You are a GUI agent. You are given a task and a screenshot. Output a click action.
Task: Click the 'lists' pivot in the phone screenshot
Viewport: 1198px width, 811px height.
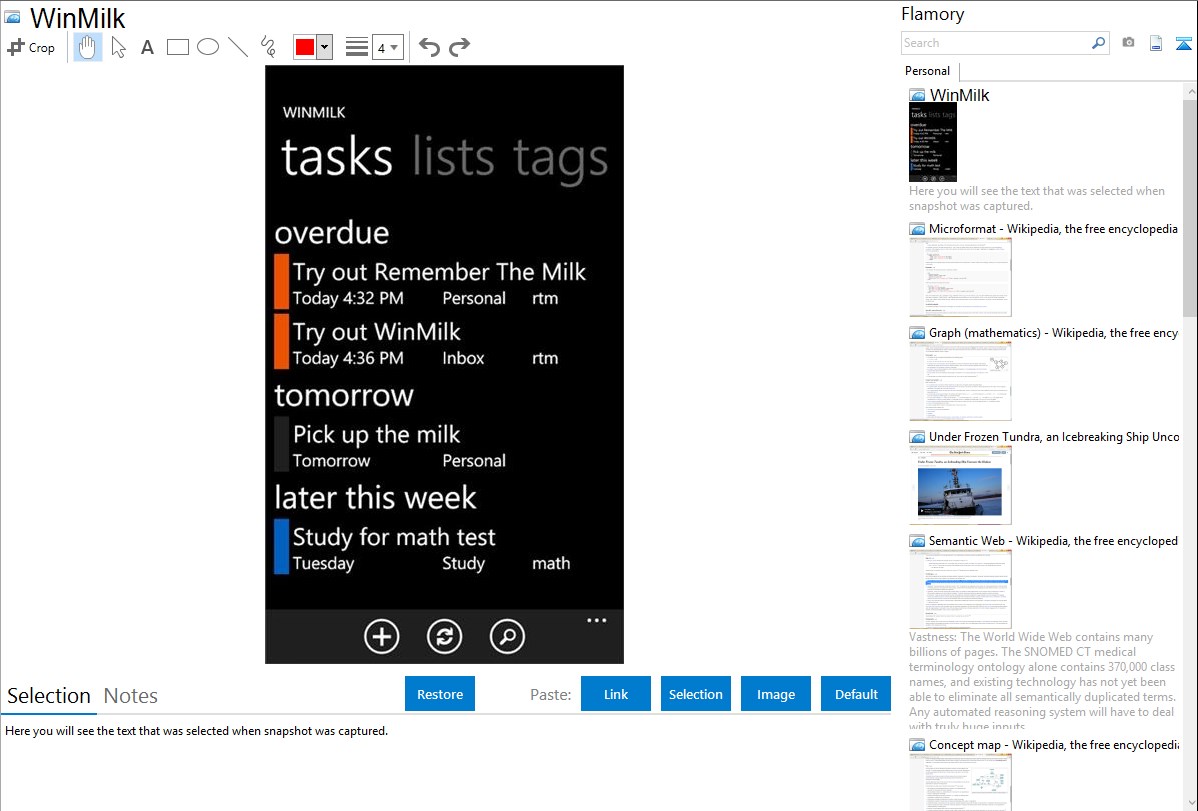pyautogui.click(x=453, y=157)
